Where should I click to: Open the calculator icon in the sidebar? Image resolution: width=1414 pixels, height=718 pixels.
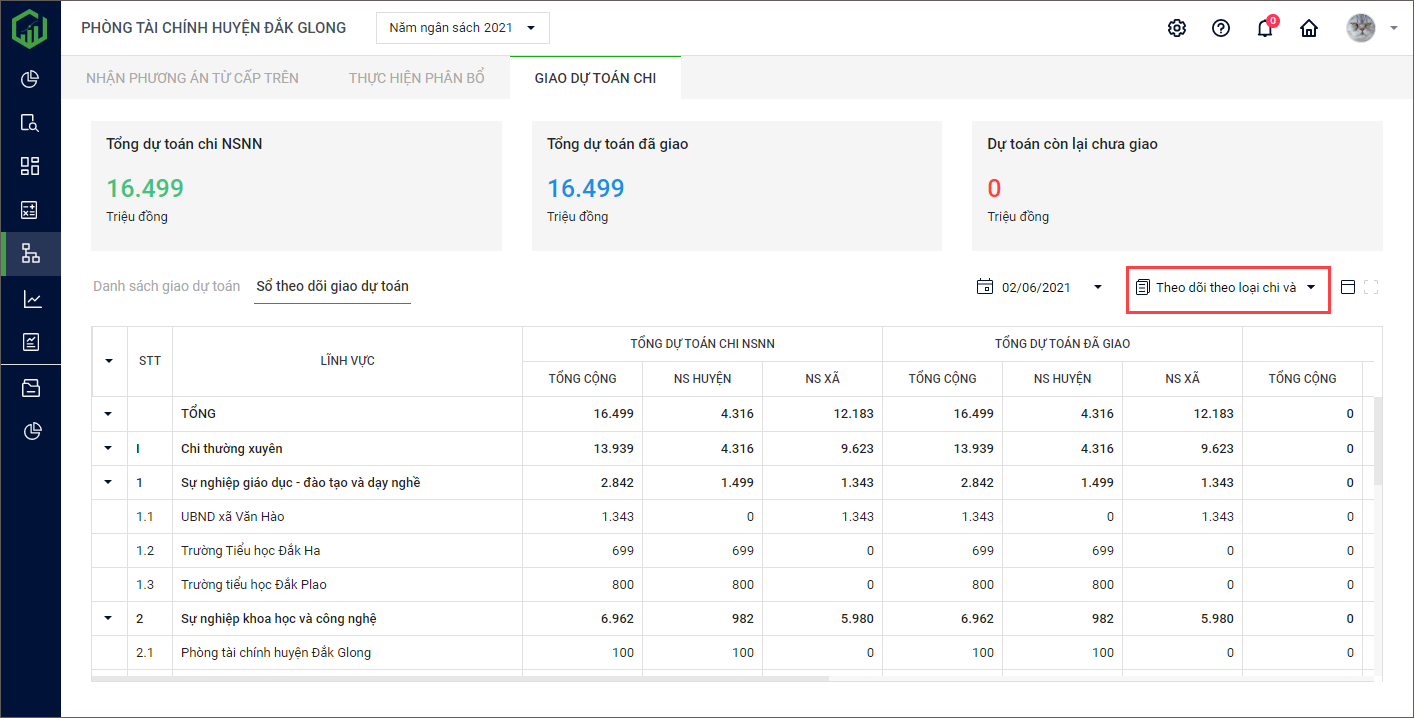[x=30, y=210]
